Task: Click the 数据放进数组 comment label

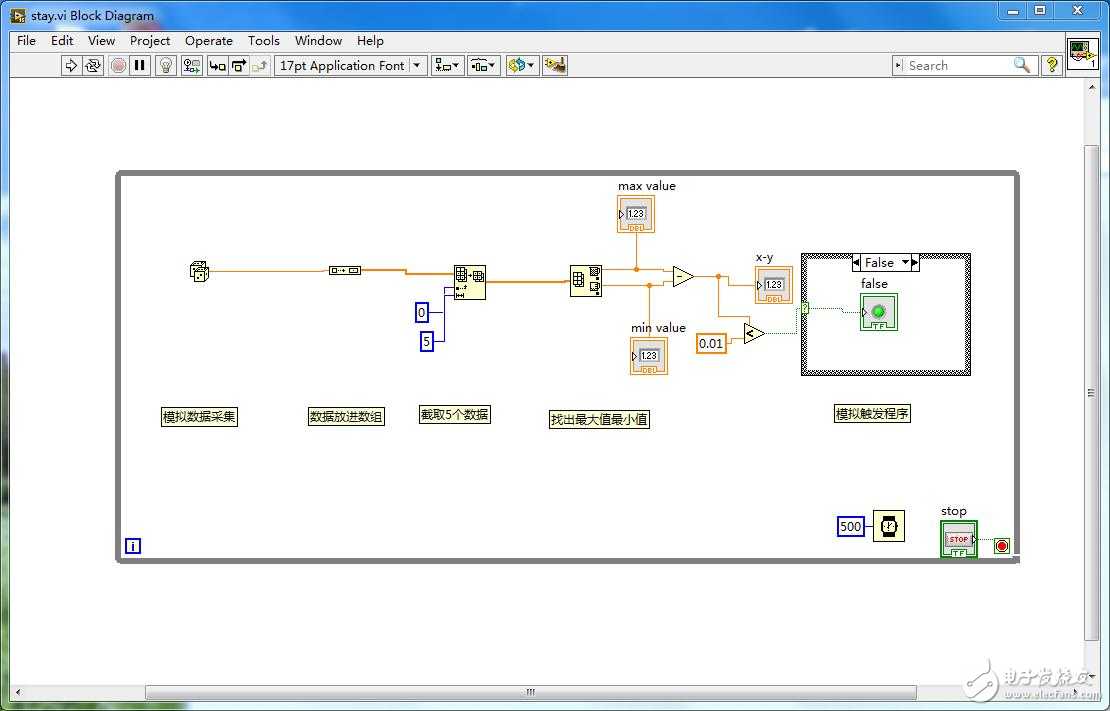Action: pyautogui.click(x=346, y=416)
